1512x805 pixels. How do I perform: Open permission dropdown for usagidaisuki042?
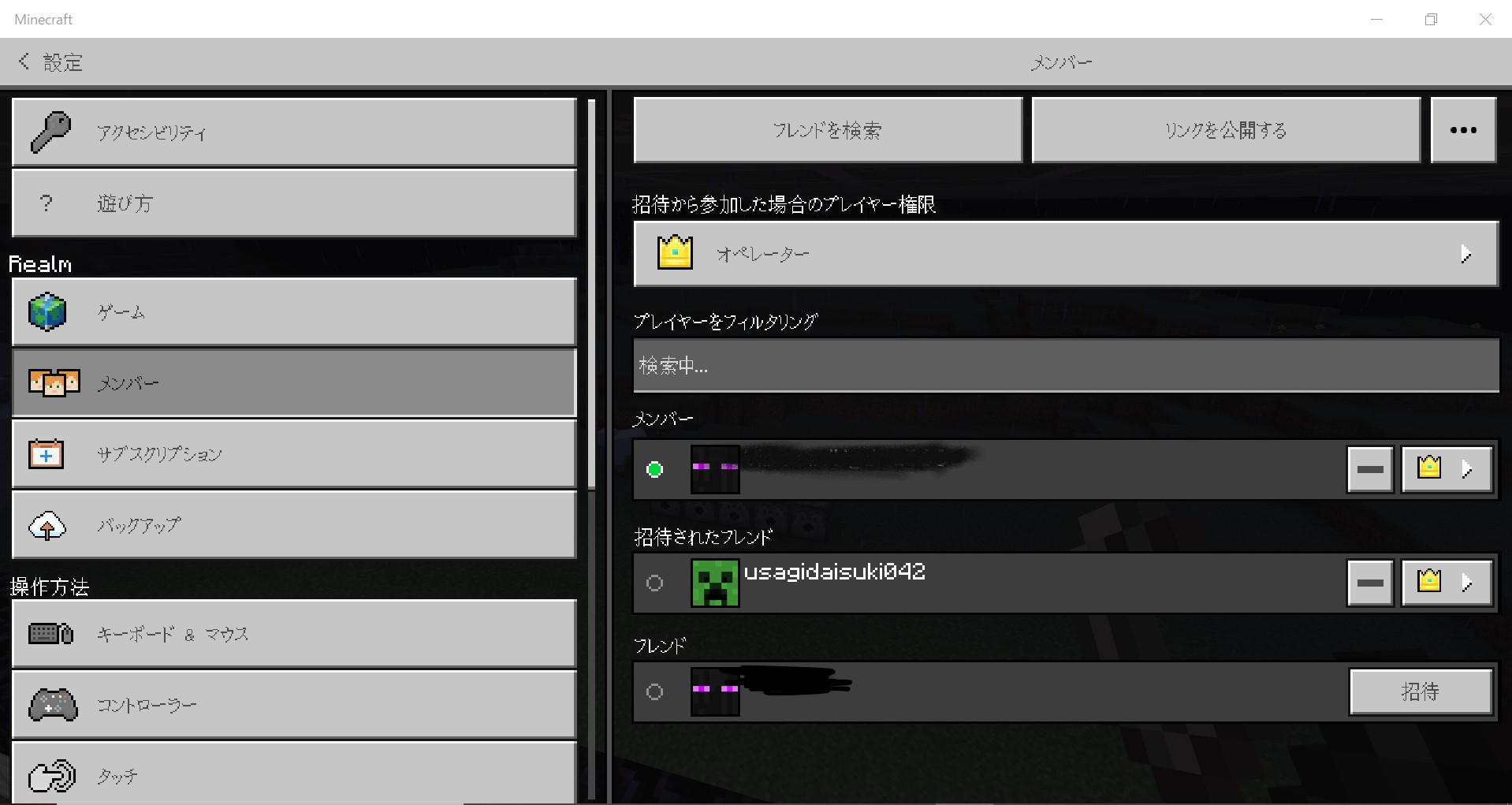coord(1447,583)
